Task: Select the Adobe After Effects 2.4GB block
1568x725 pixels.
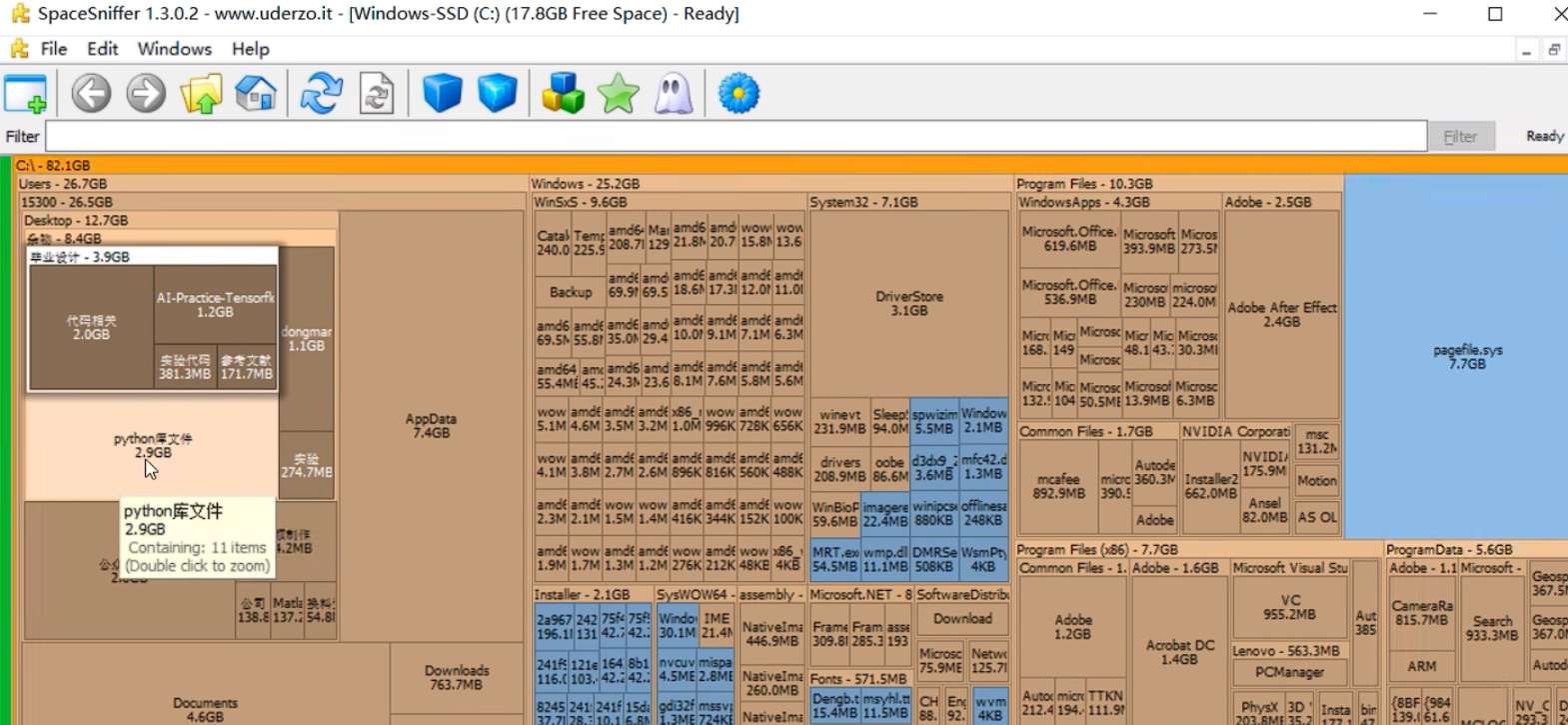Action: tap(1281, 315)
